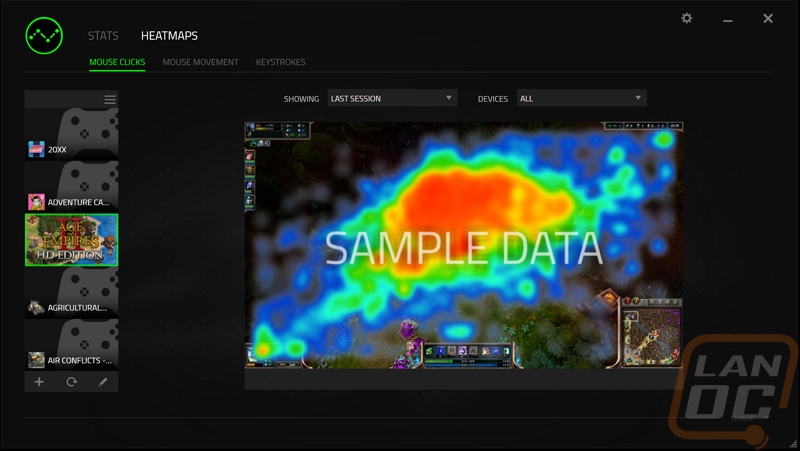Switch to the Stats tab
This screenshot has width=800, height=451.
(x=103, y=36)
